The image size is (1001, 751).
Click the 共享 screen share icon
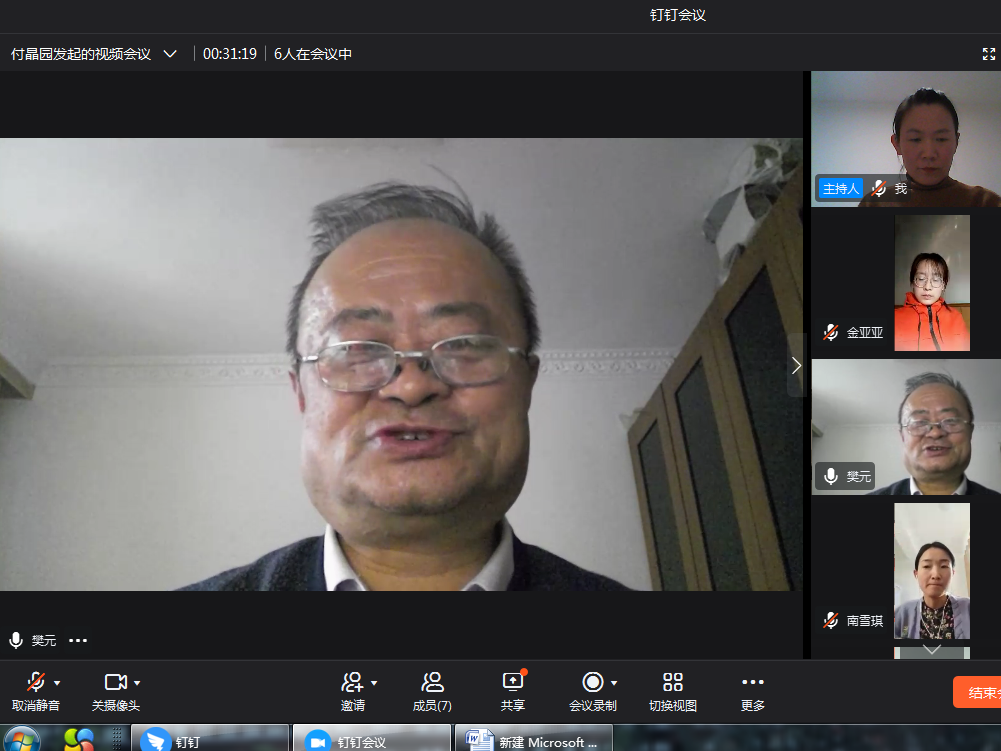(512, 682)
